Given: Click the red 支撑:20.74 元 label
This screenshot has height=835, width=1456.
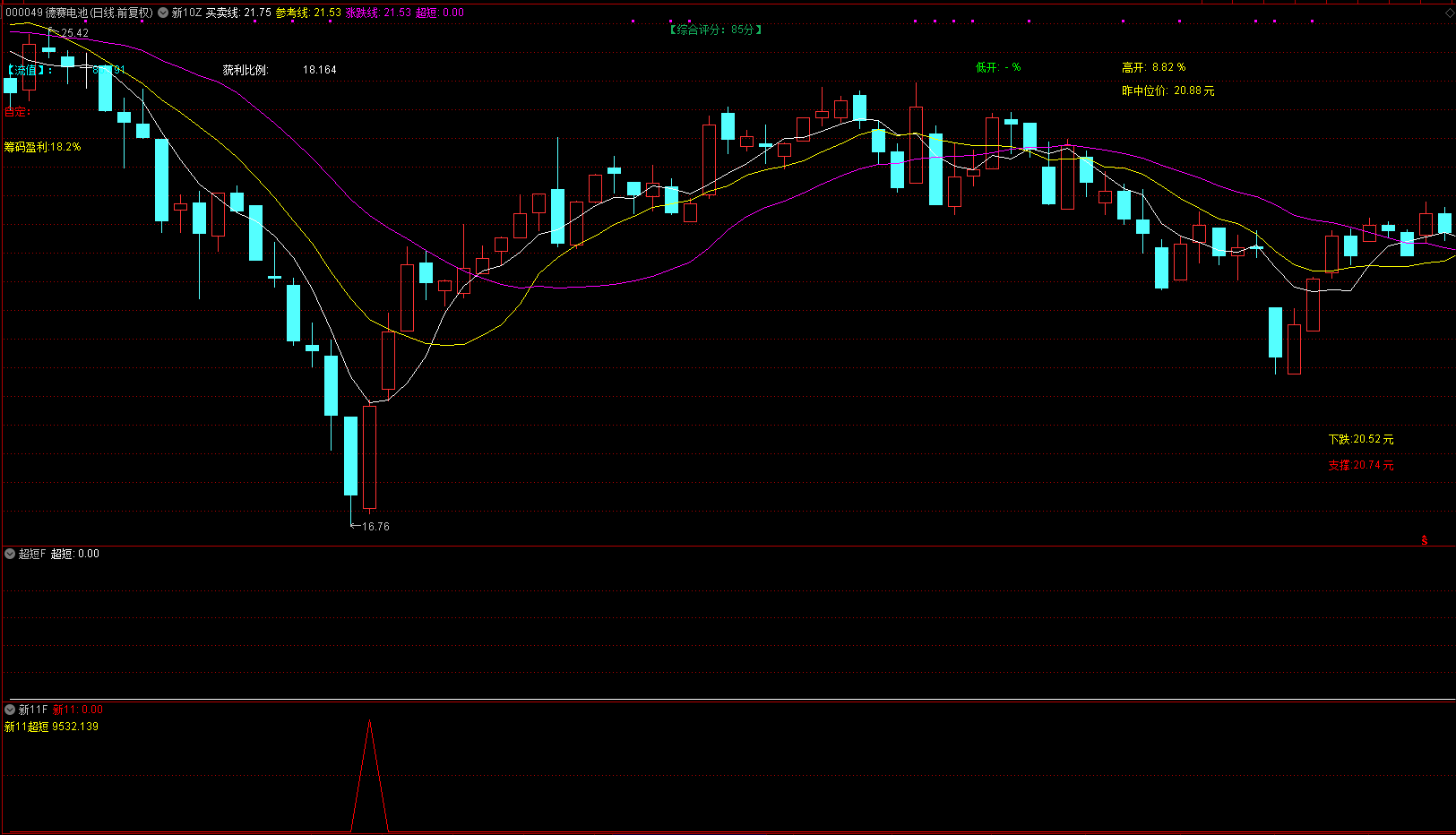Looking at the screenshot, I should point(1361,465).
